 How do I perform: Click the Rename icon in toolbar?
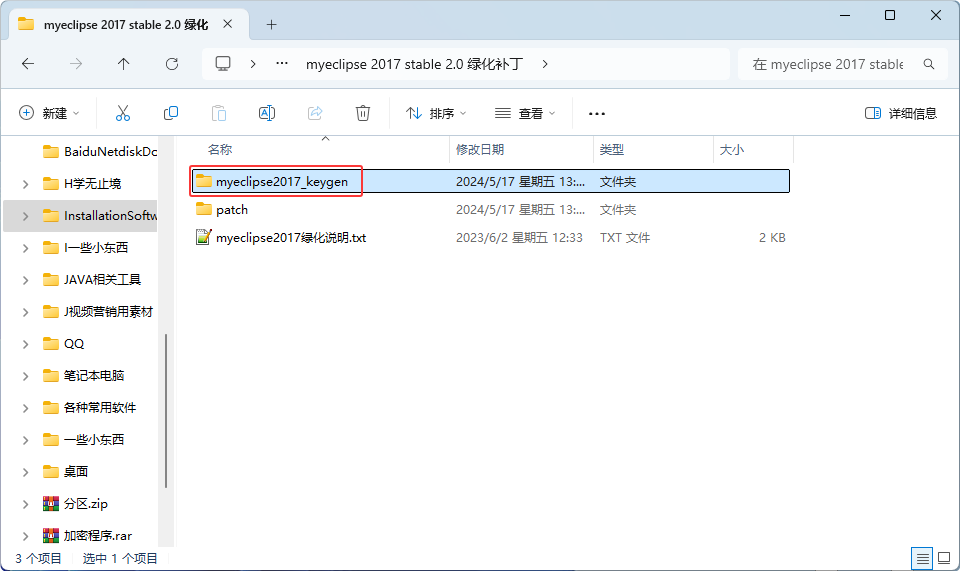point(267,113)
